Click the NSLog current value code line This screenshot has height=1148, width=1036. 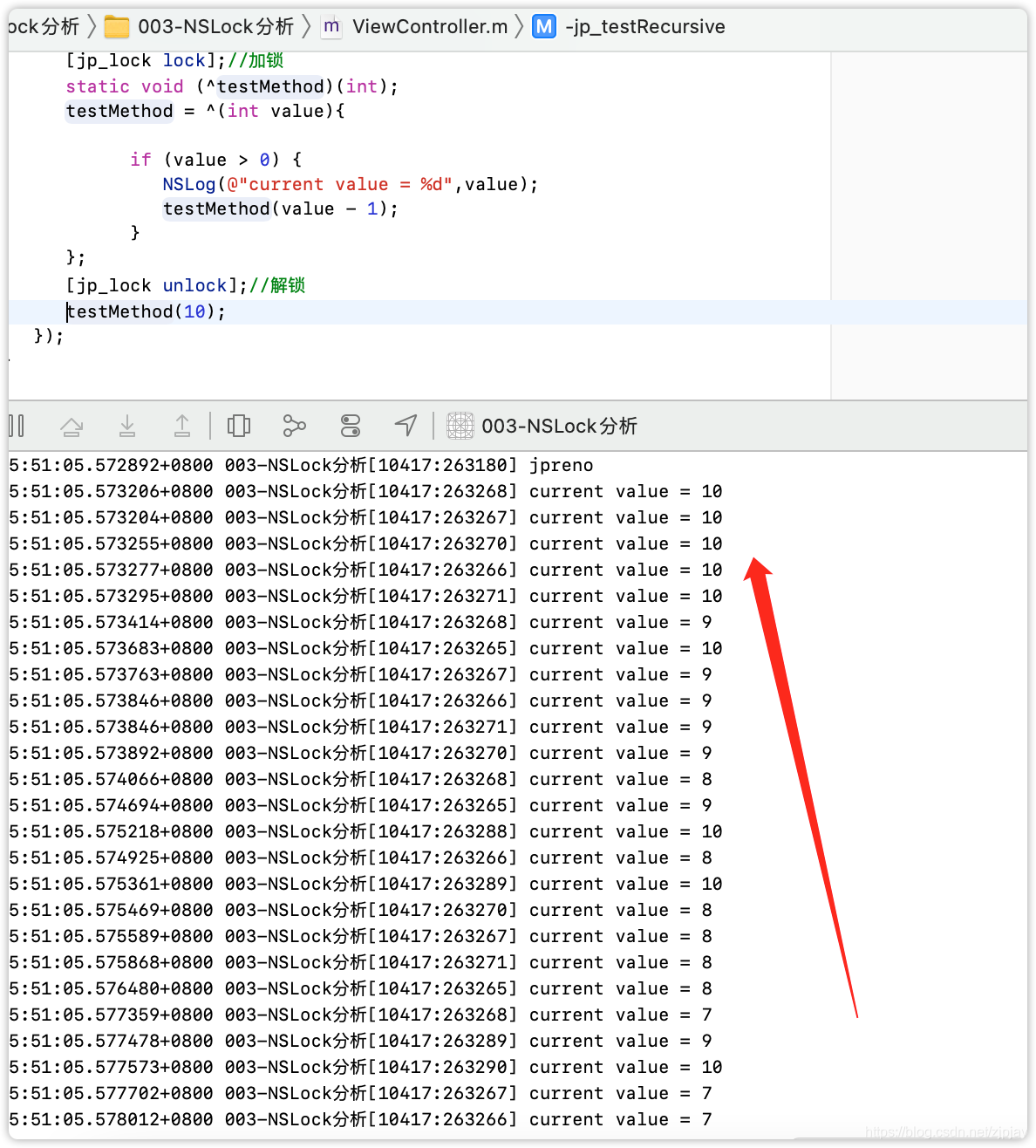click(351, 184)
